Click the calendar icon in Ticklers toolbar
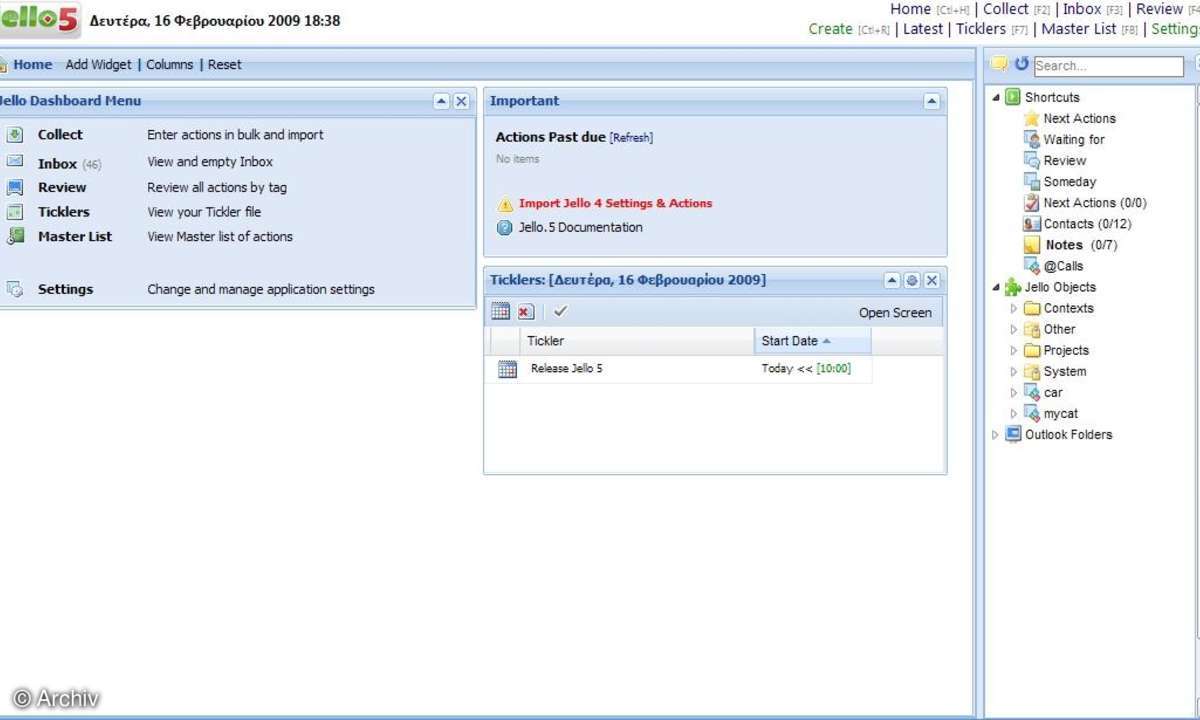Image resolution: width=1200 pixels, height=720 pixels. click(501, 312)
